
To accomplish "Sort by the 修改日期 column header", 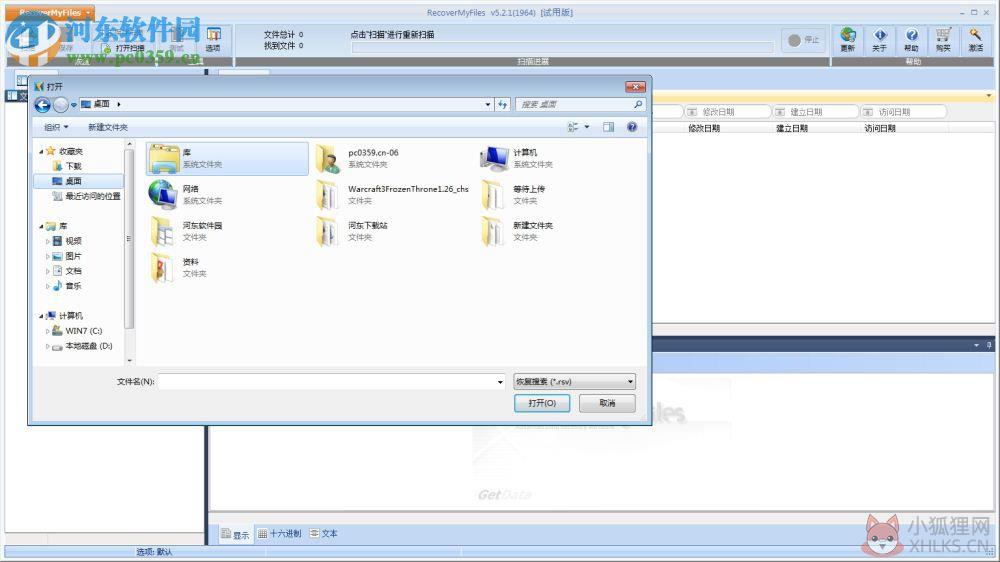I will (704, 128).
